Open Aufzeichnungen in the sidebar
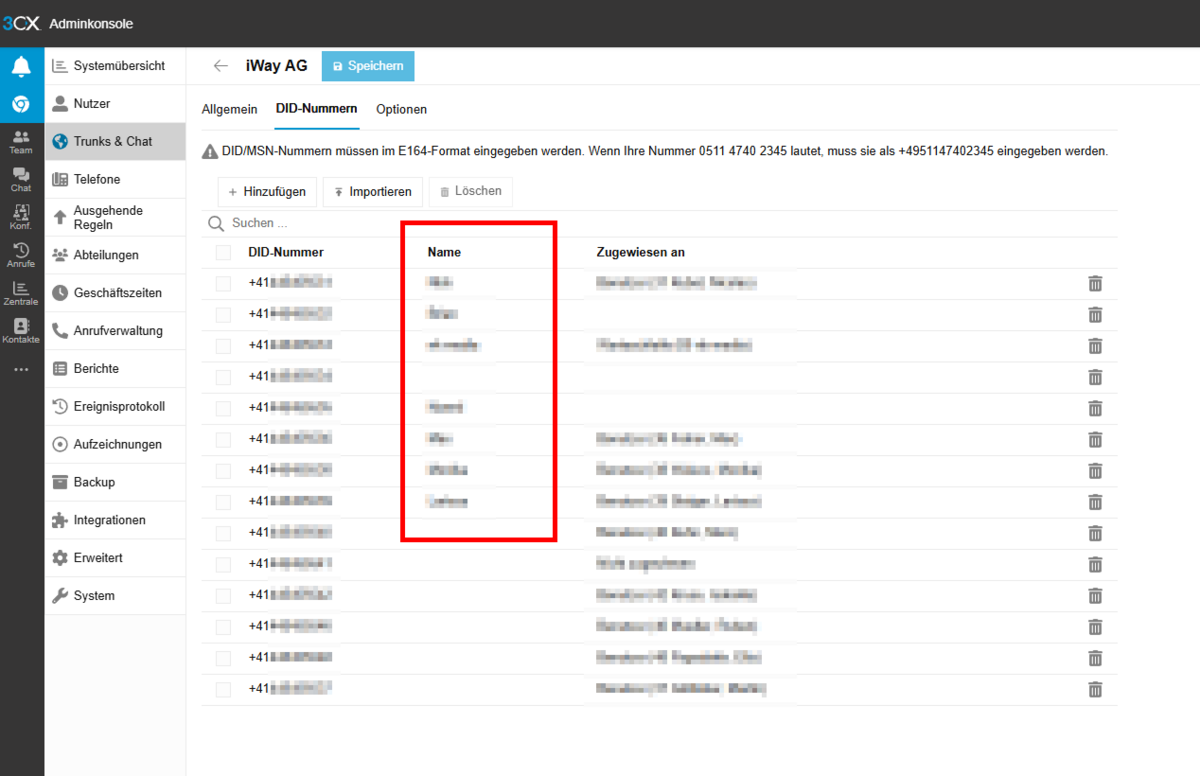The width and height of the screenshot is (1200, 776). tap(115, 444)
